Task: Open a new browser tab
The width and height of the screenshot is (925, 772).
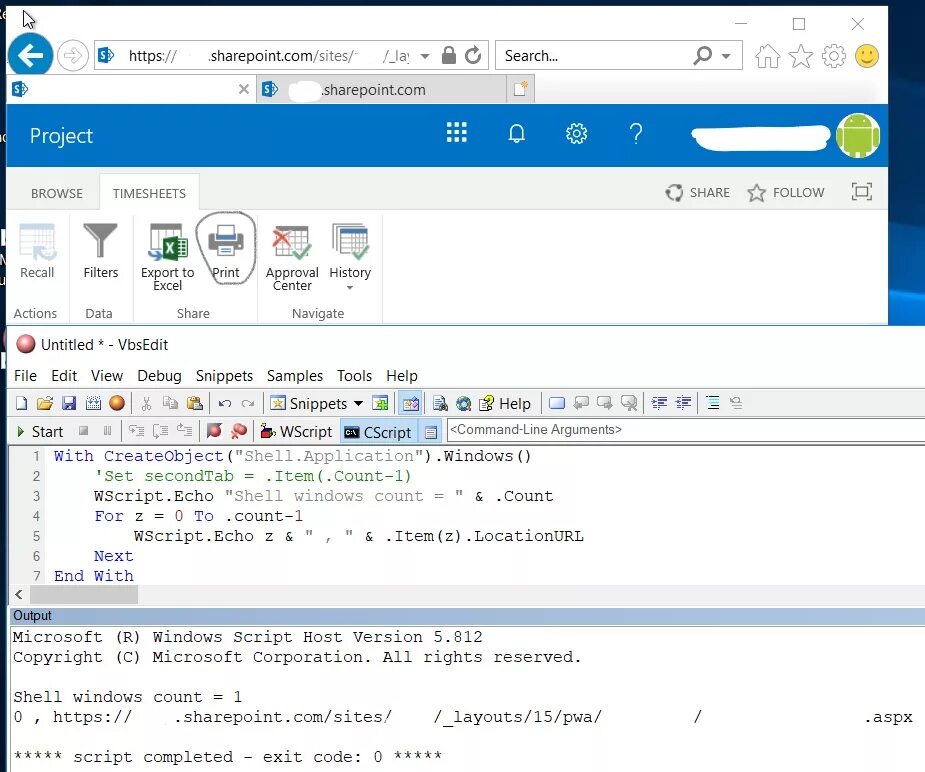Action: 520,89
